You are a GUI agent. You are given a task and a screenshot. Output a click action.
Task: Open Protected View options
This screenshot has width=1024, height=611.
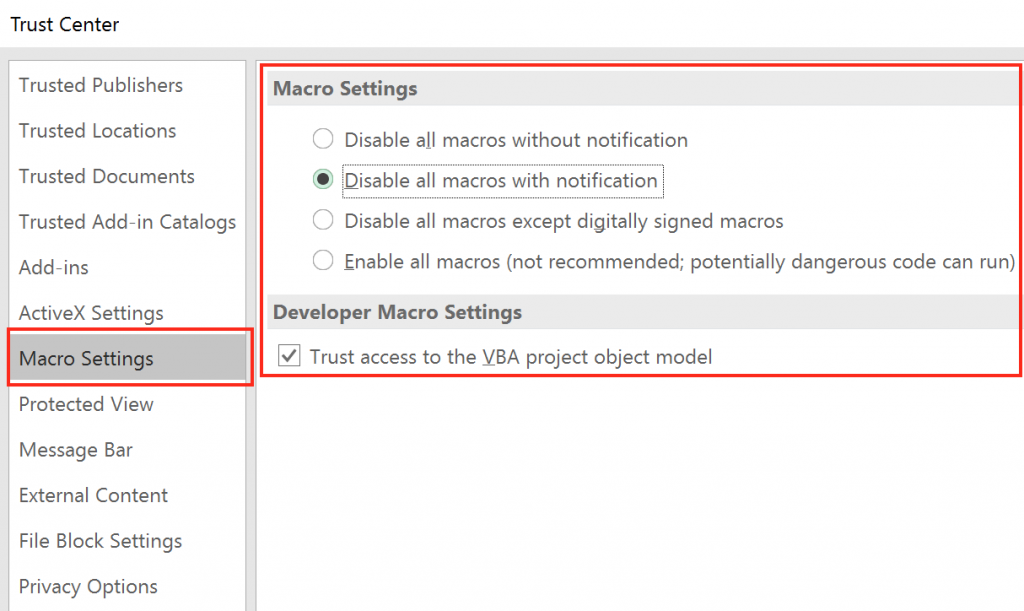[x=86, y=404]
